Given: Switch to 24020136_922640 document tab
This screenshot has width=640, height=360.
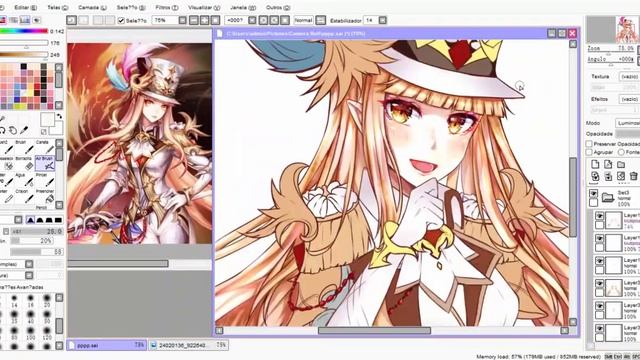Looking at the screenshot, I should 188,345.
